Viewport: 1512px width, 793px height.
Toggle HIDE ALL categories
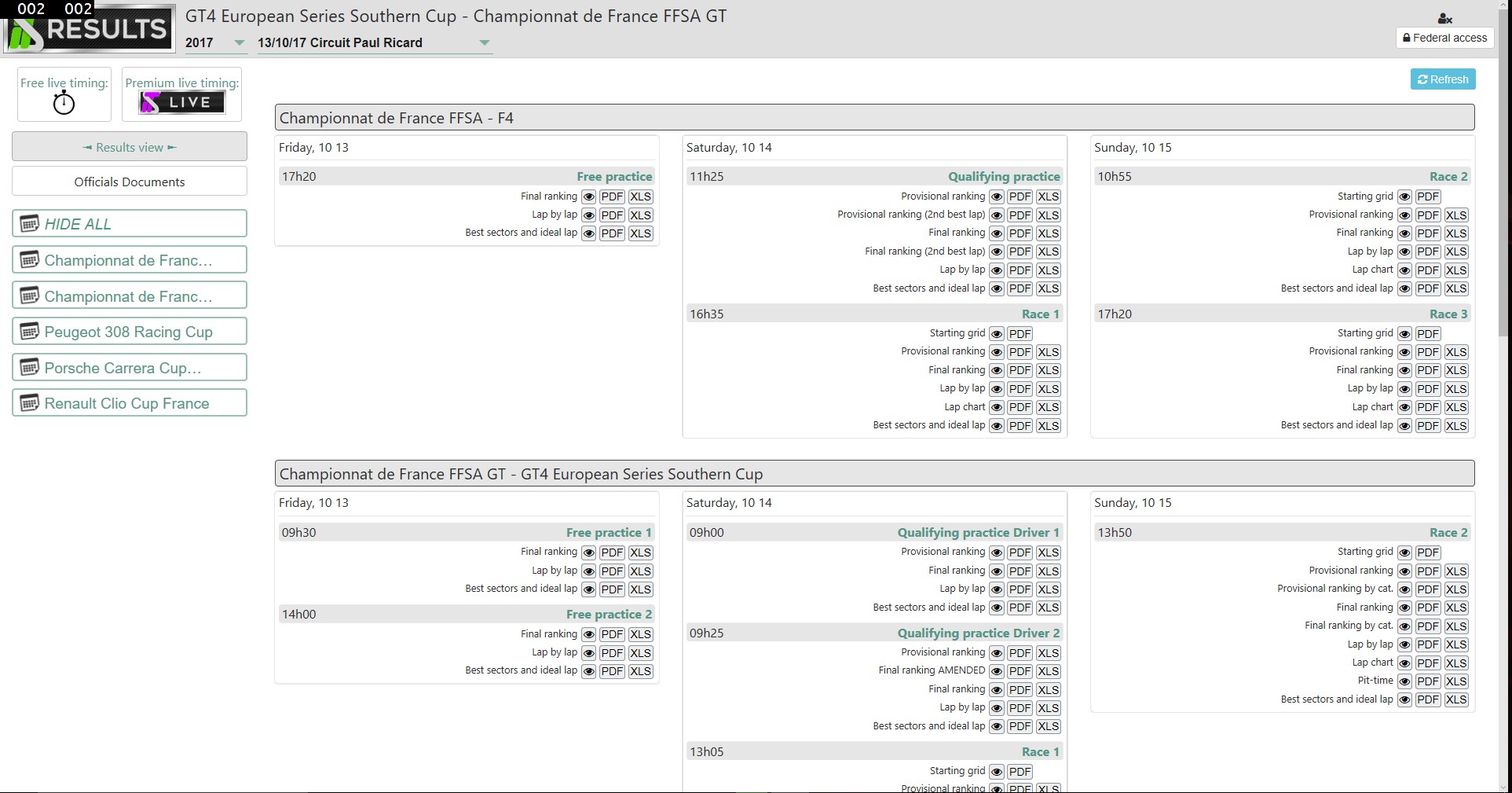tap(130, 223)
